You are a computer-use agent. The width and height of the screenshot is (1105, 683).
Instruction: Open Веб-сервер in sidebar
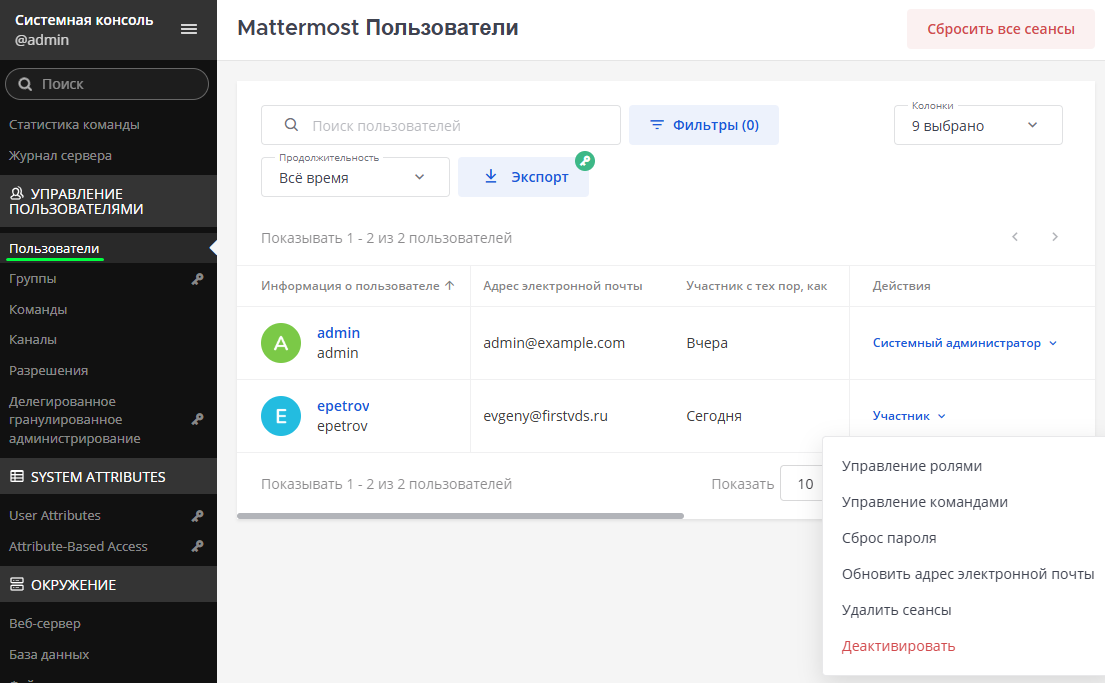45,623
